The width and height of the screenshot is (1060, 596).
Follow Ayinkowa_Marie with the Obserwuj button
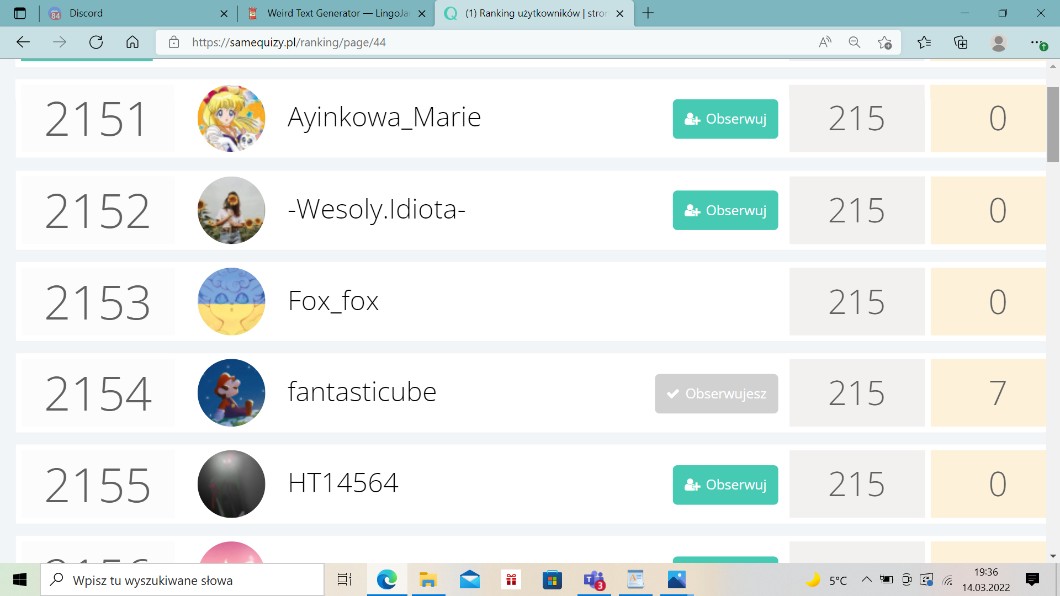coord(725,119)
